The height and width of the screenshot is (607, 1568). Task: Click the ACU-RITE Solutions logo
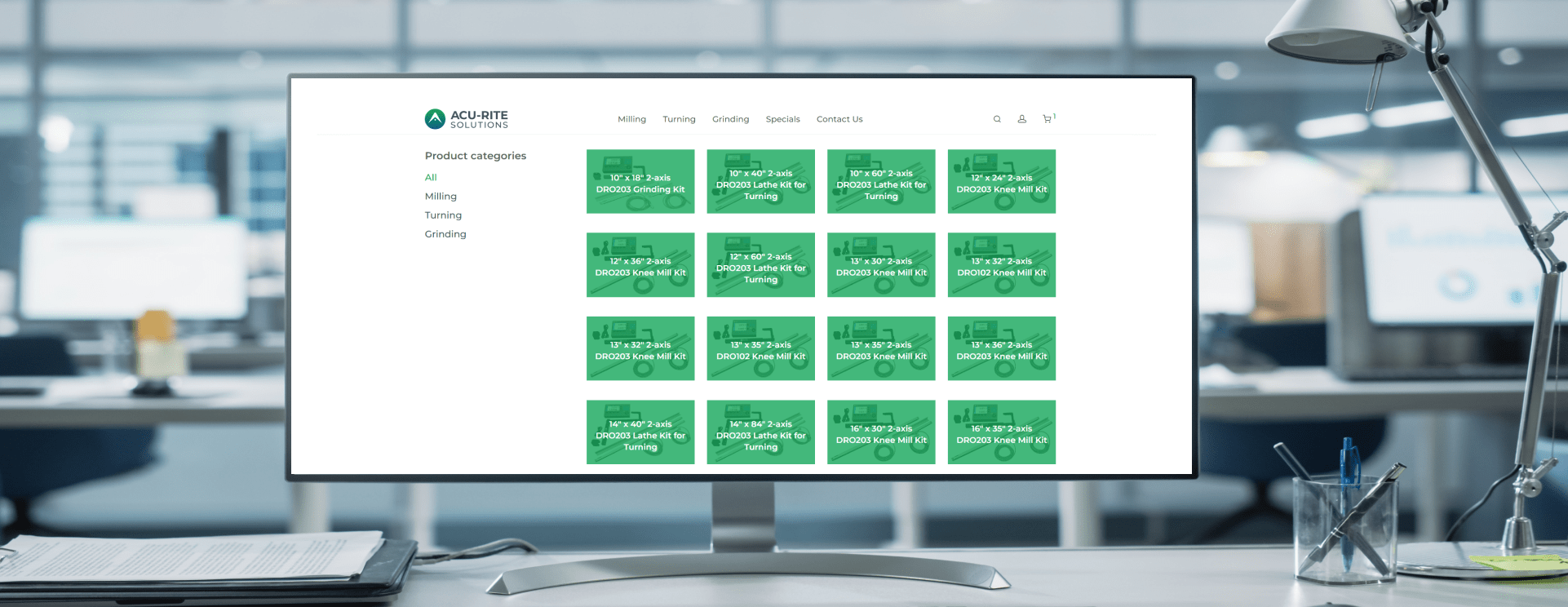point(467,119)
